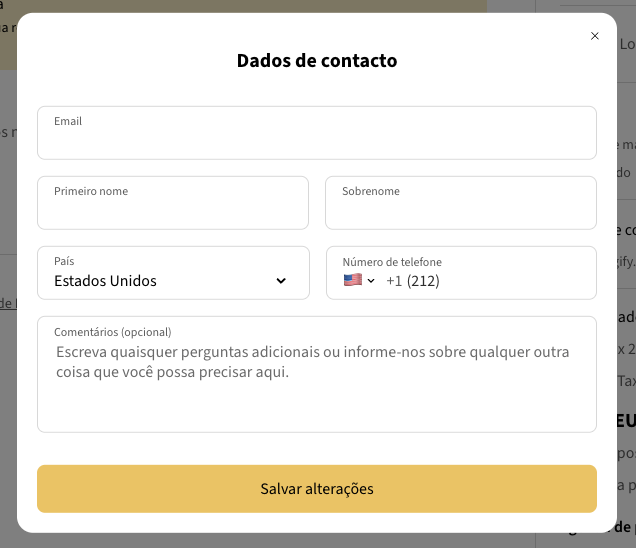Screen dimensions: 636x548
Task: Click the United States flag icon
Action: (352, 281)
